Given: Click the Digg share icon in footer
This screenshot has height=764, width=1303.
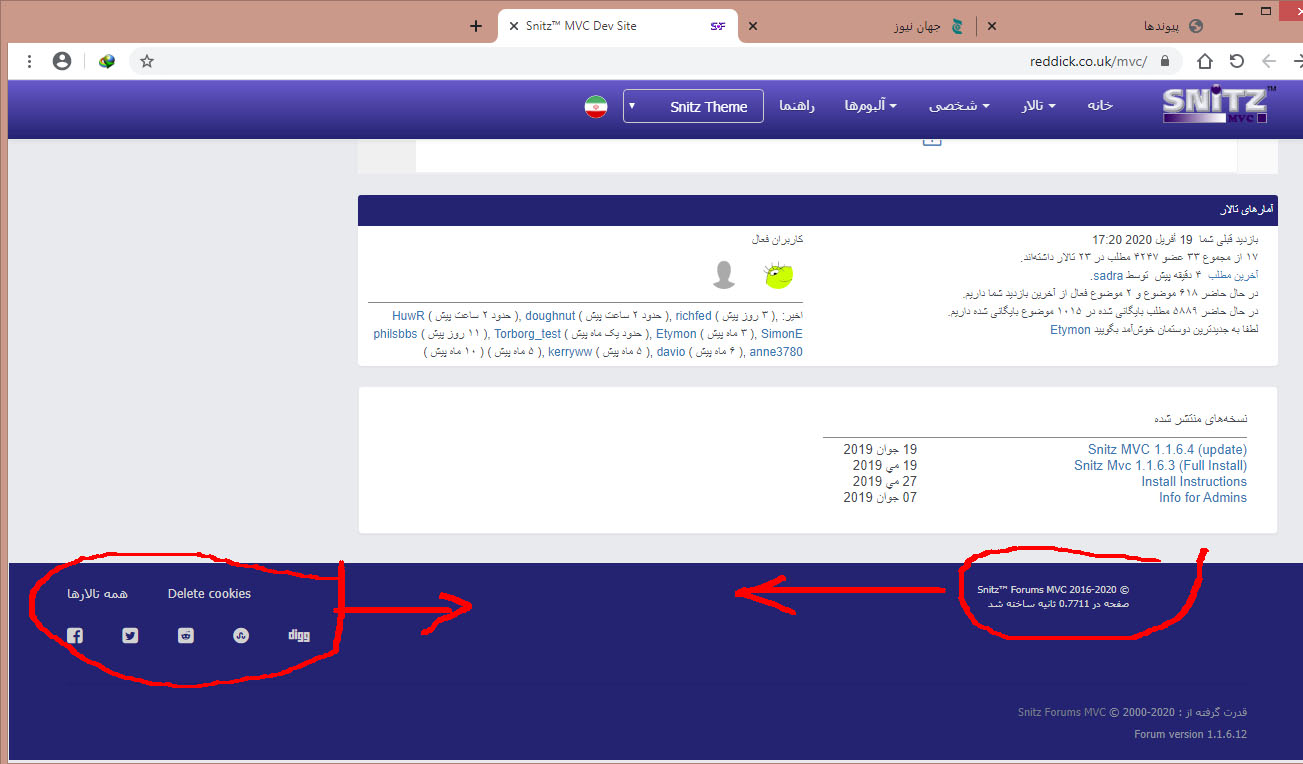Looking at the screenshot, I should click(298, 635).
